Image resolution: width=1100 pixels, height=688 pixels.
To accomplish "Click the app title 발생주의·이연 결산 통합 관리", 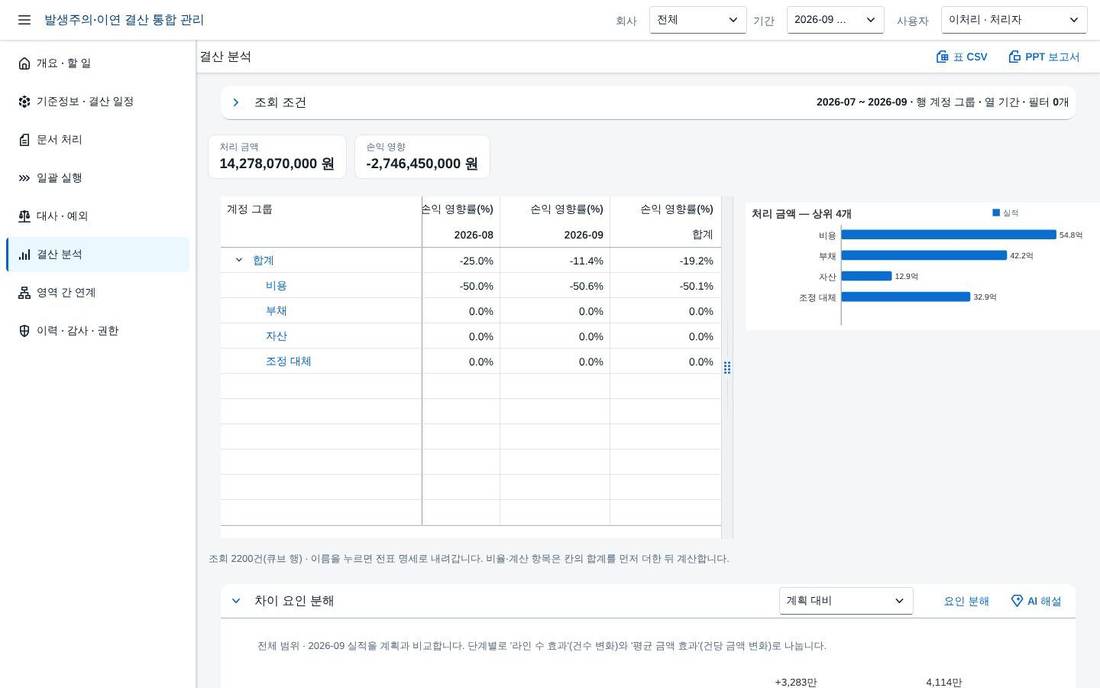I will [124, 20].
